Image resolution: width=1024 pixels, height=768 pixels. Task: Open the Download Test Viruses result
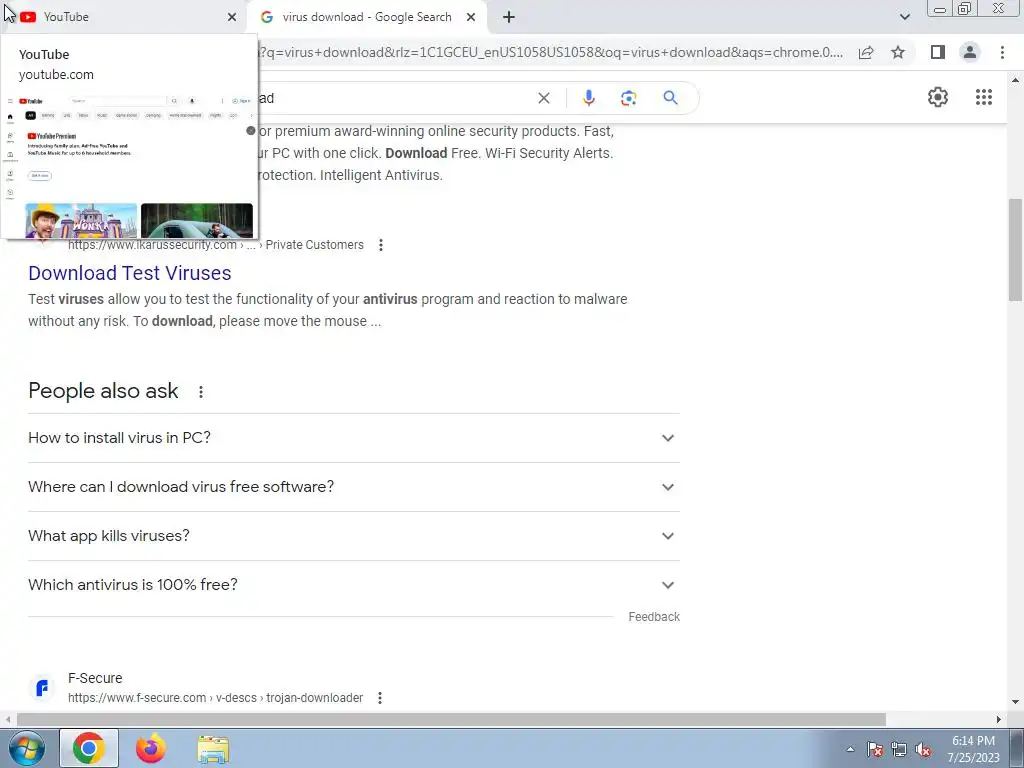point(129,273)
